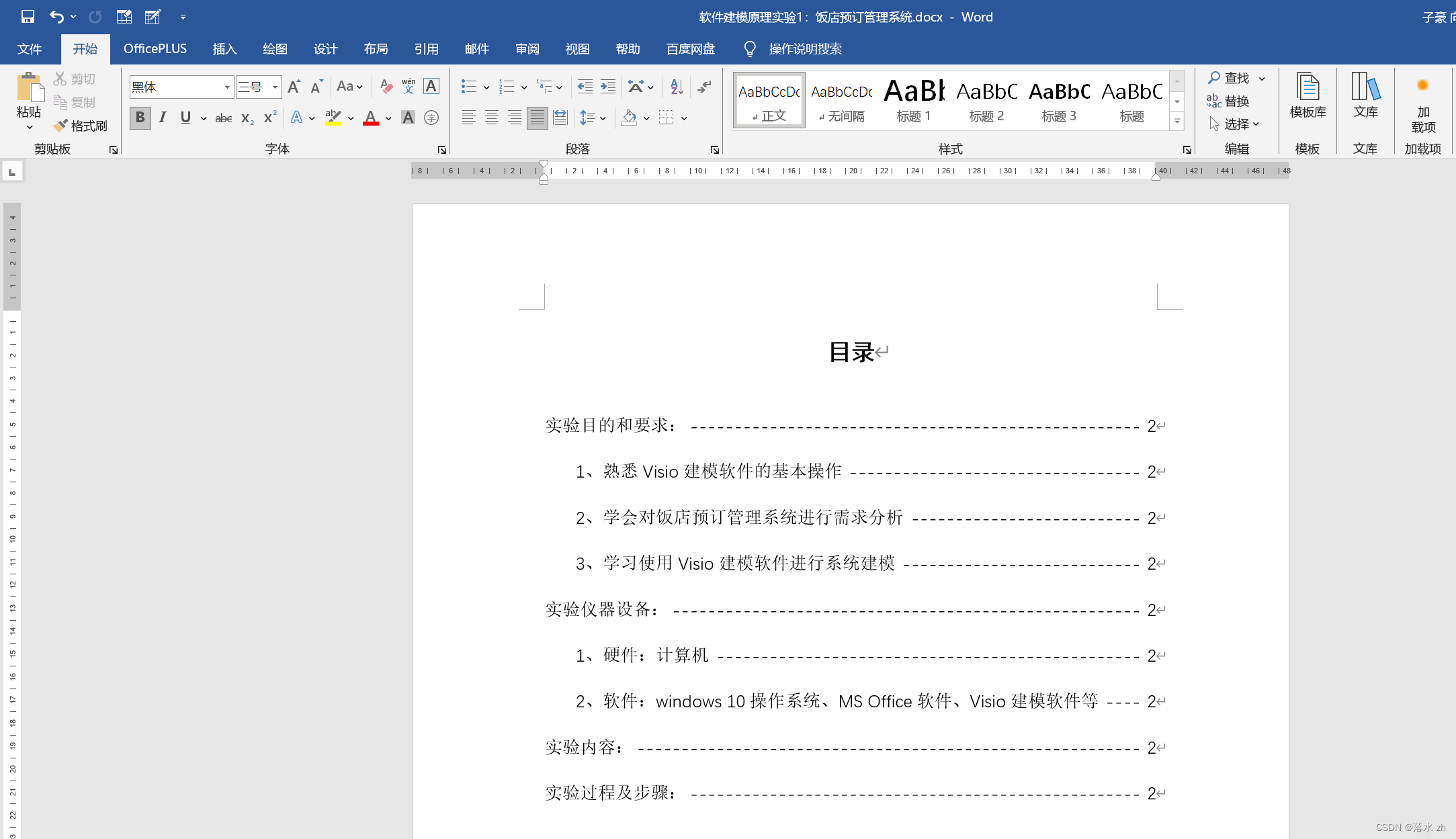Open the font name dropdown
1456x839 pixels.
pyautogui.click(x=227, y=87)
